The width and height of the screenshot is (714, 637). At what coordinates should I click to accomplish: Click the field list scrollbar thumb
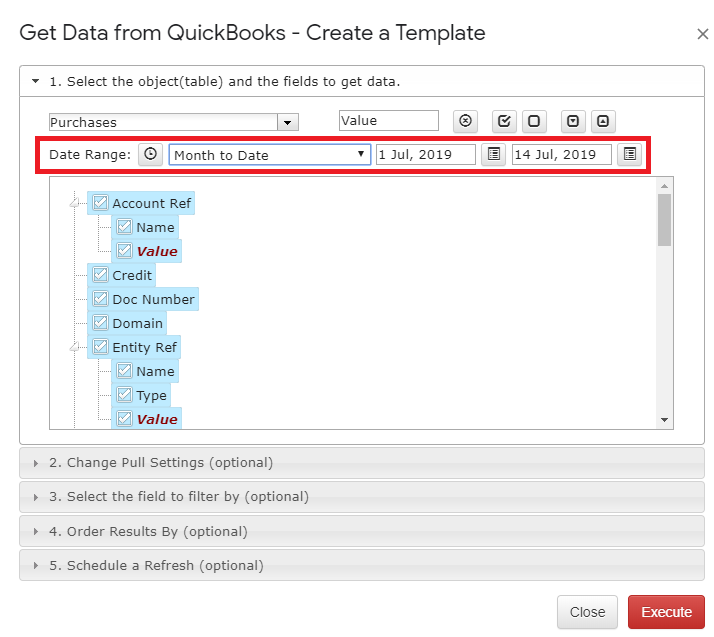(x=664, y=220)
